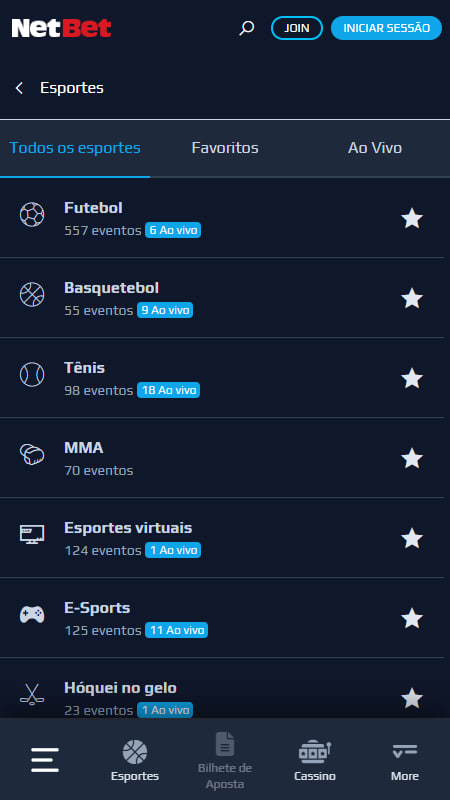Select the Todos os esportes tab
This screenshot has height=800, width=450.
tap(75, 148)
